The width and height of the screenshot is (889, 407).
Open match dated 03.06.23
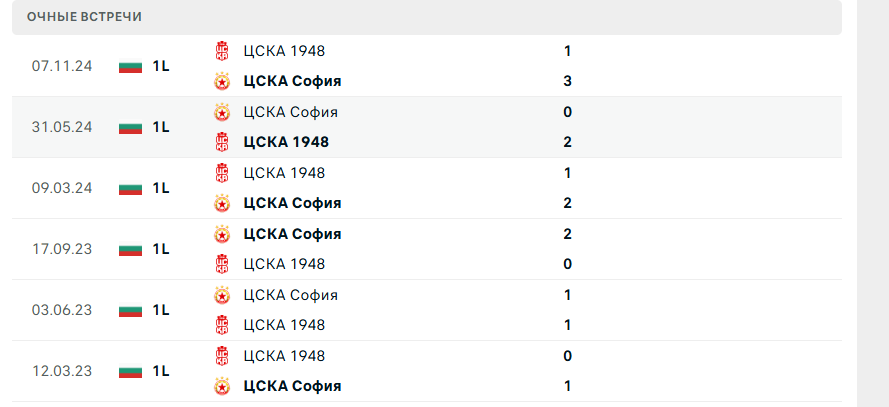pos(62,310)
